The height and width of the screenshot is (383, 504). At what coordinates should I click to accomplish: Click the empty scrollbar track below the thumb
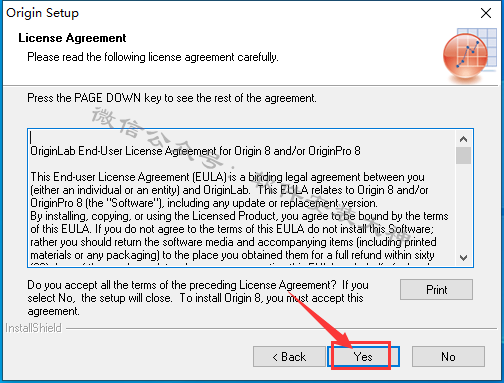pyautogui.click(x=463, y=207)
